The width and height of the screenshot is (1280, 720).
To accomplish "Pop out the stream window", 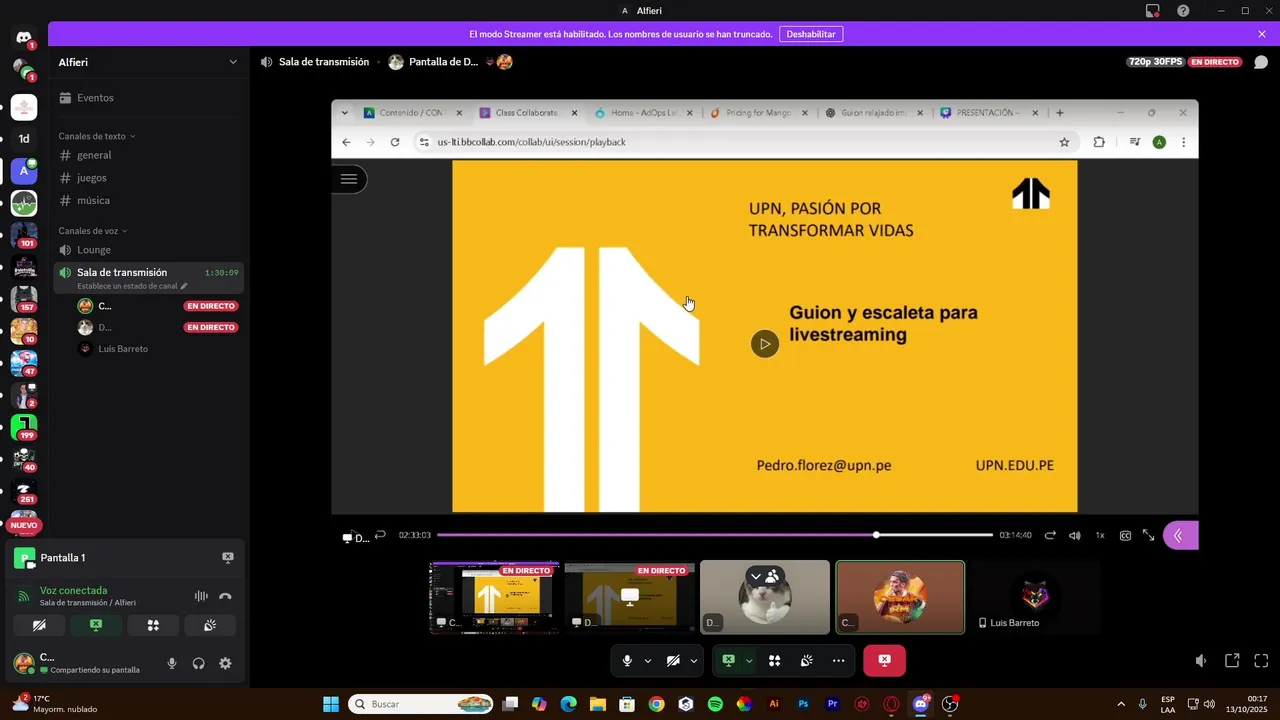I will pyautogui.click(x=1232, y=661).
